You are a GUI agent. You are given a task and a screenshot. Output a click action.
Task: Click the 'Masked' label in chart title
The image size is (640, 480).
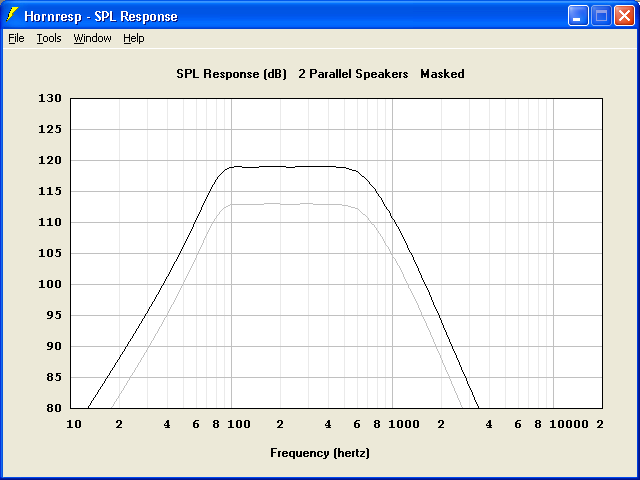pyautogui.click(x=442, y=74)
